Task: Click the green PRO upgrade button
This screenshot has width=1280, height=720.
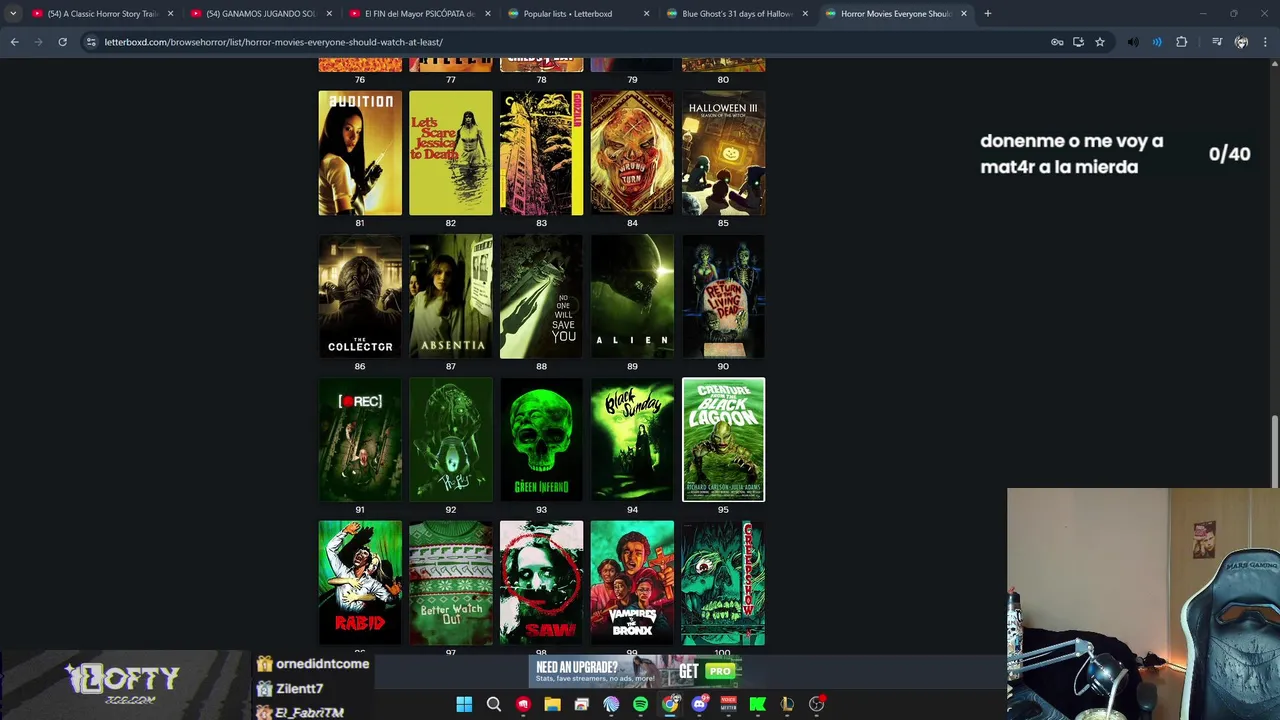Action: pos(719,671)
